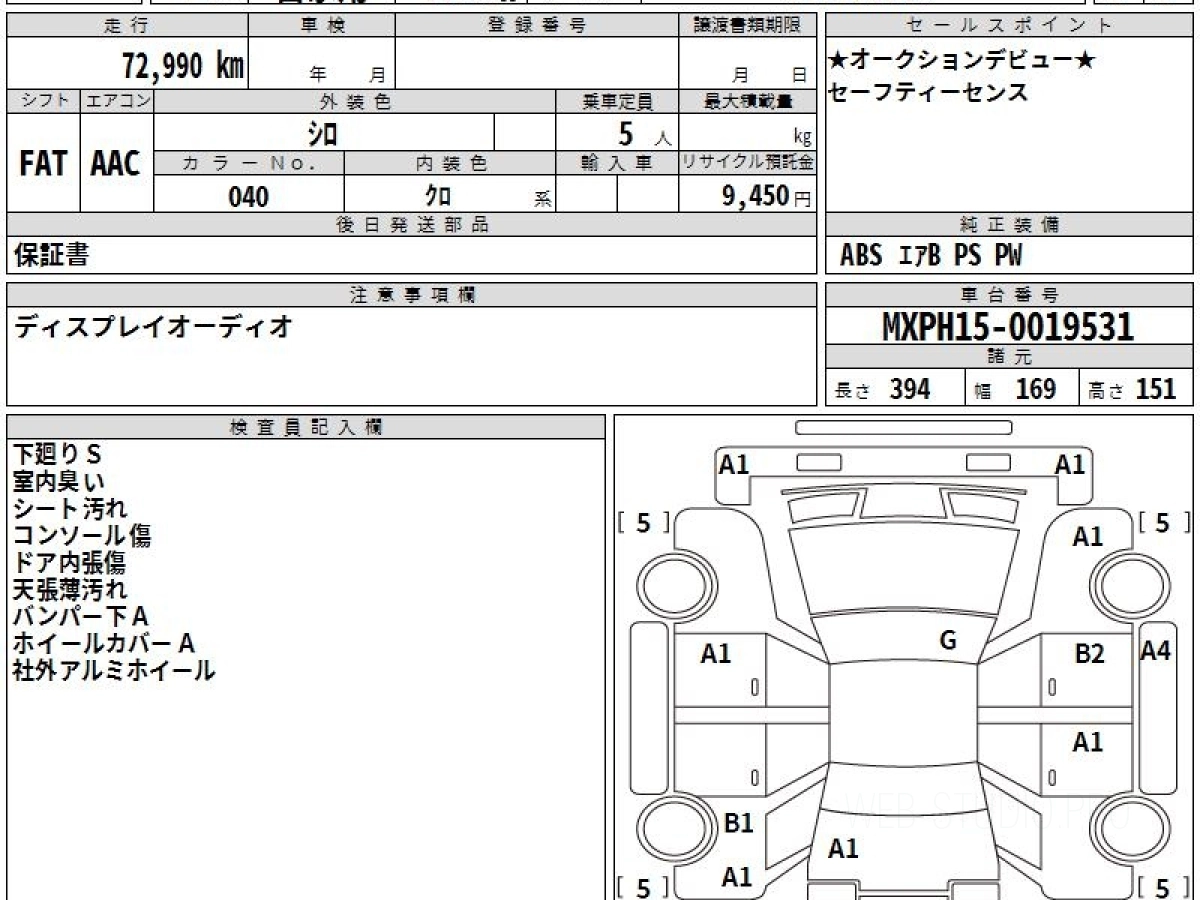Click the 乗車定員 header
This screenshot has height=900, width=1200.
click(617, 101)
